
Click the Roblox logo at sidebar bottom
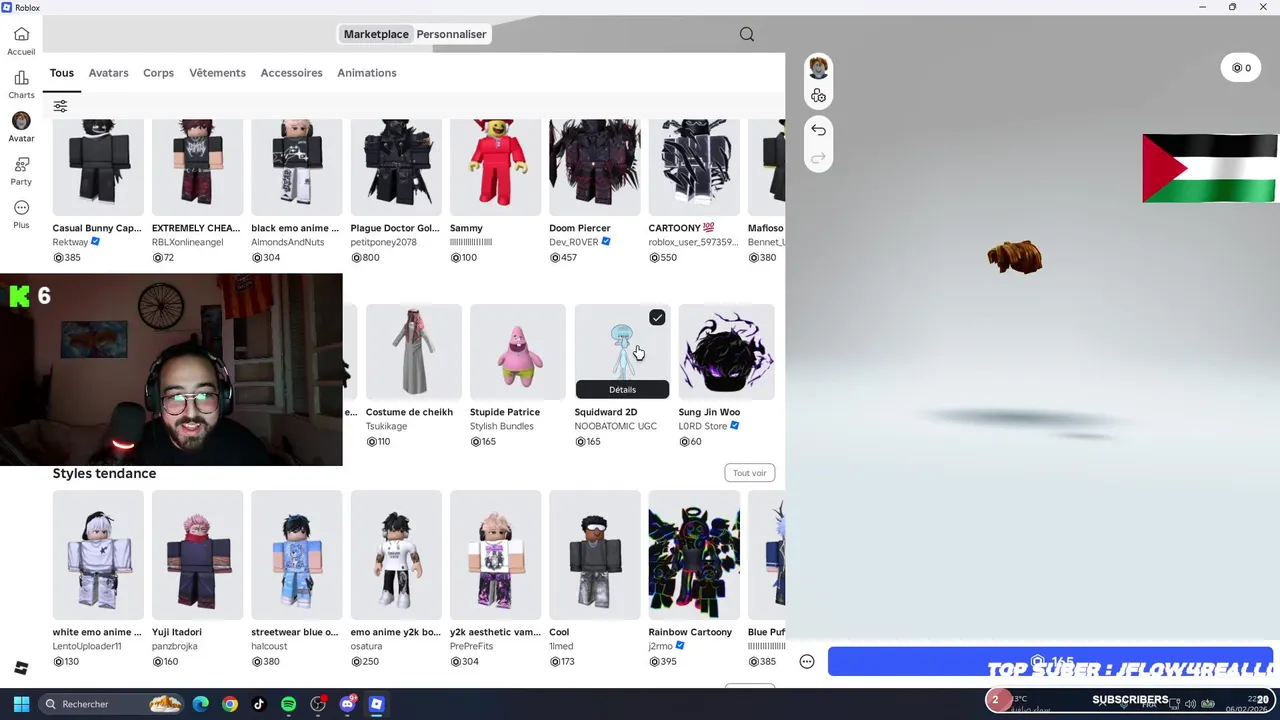click(x=21, y=668)
